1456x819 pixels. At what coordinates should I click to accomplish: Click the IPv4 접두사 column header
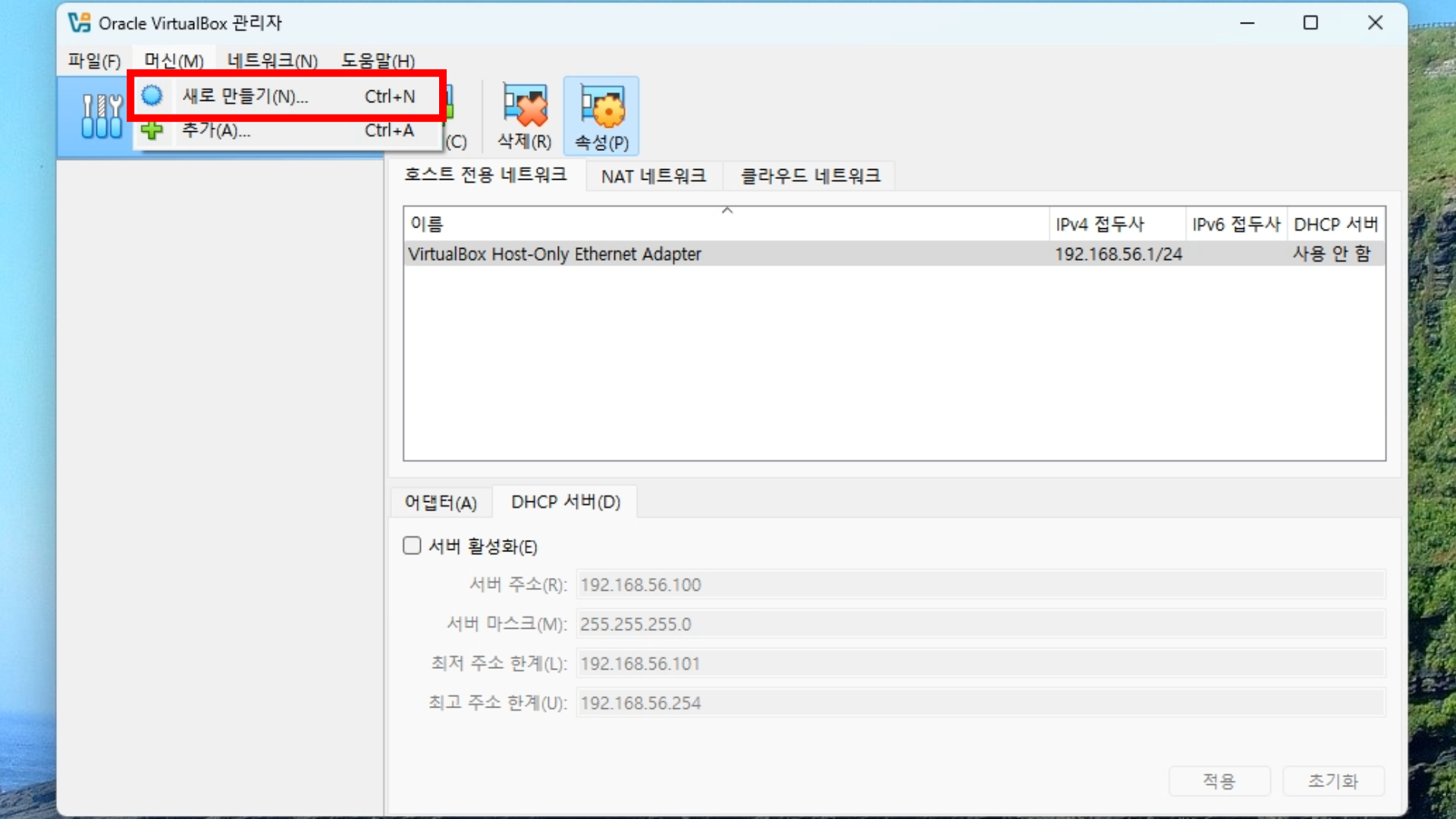coord(1100,224)
